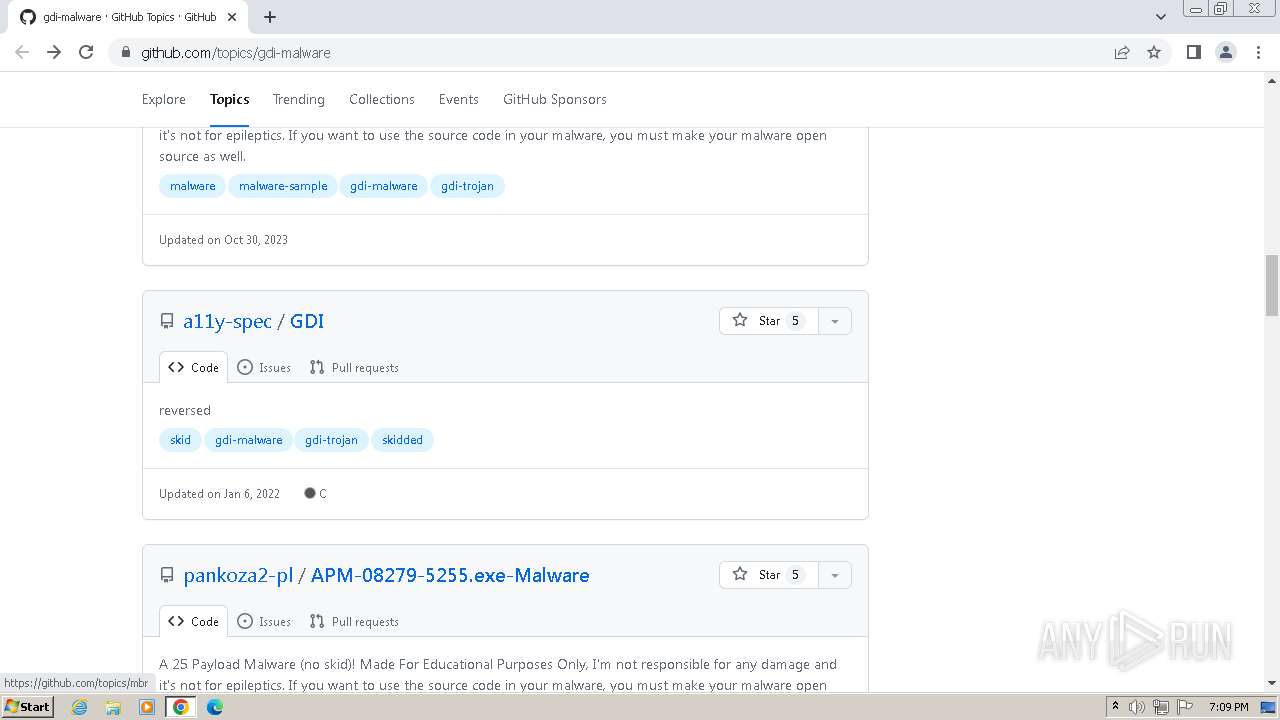Click the 'Updated on Jan 6, 2022' text

219,493
